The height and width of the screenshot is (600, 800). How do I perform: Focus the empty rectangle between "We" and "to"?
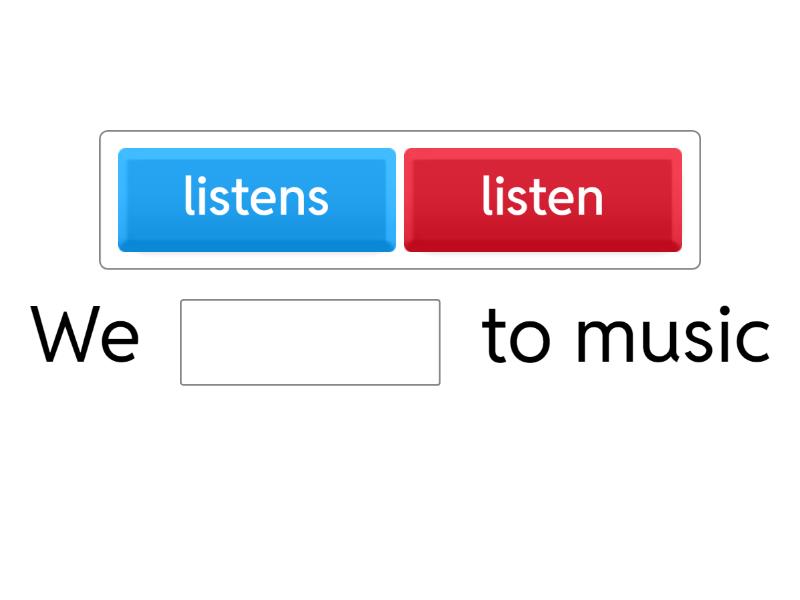click(310, 342)
